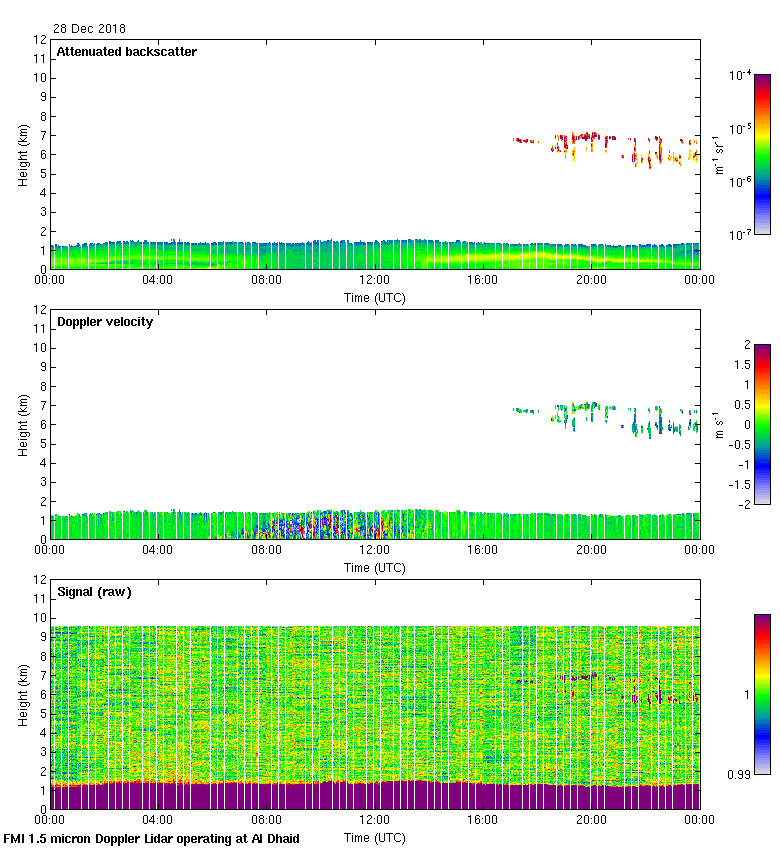This screenshot has height=850, width=780.
Task: Click the attenuated backscatter colorbar
Action: [762, 154]
